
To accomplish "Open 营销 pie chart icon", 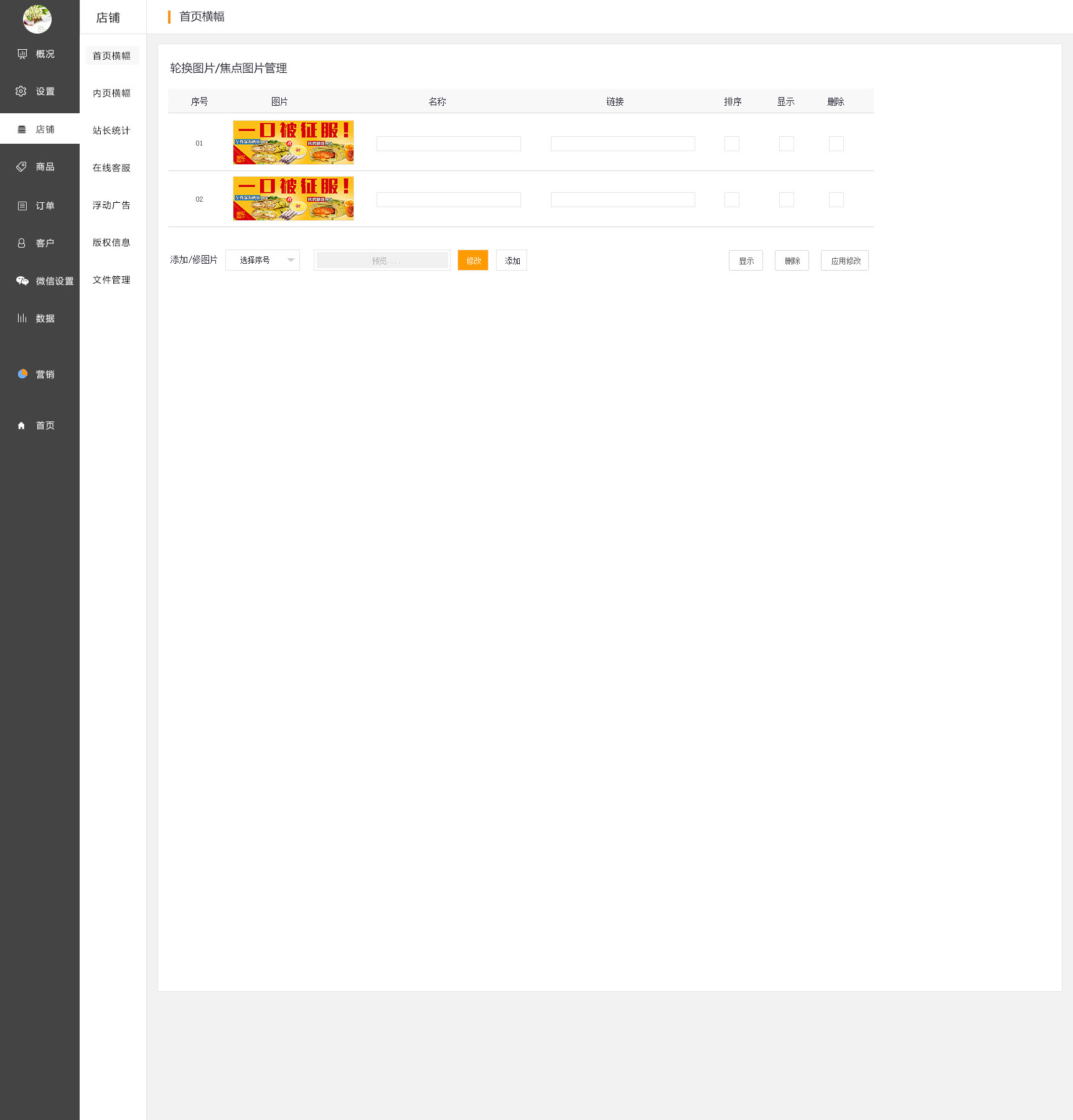I will click(22, 374).
